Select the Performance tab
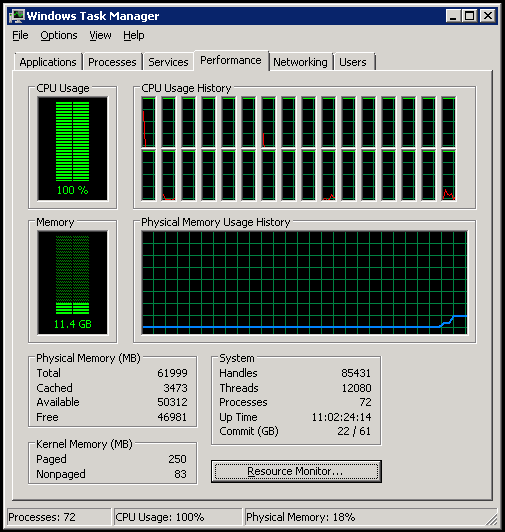 tap(231, 60)
